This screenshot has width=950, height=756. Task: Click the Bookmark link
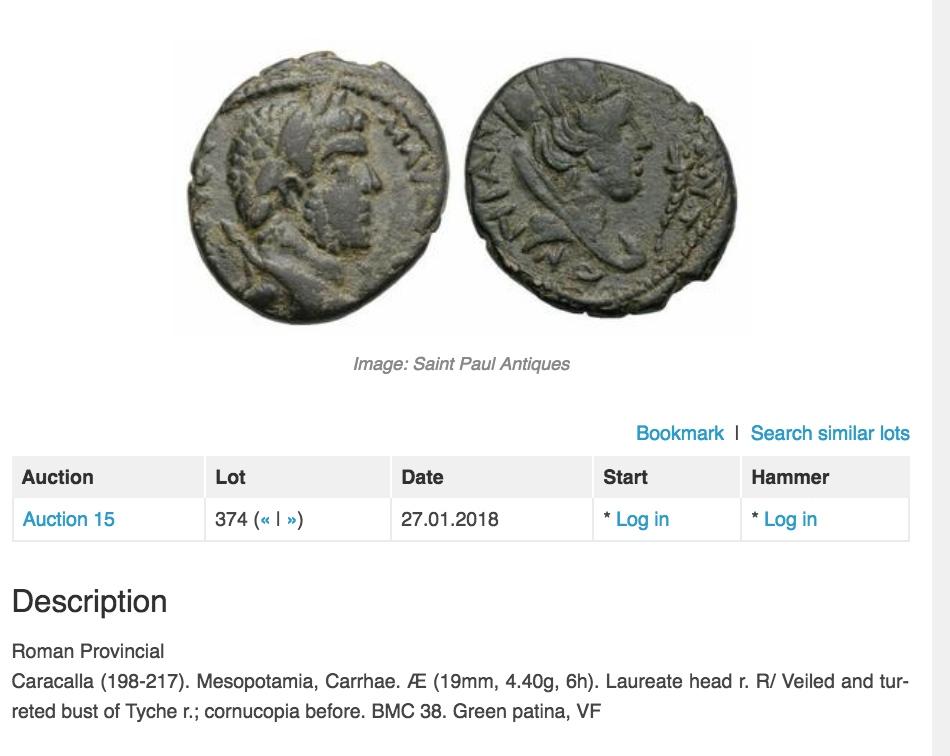pos(679,433)
